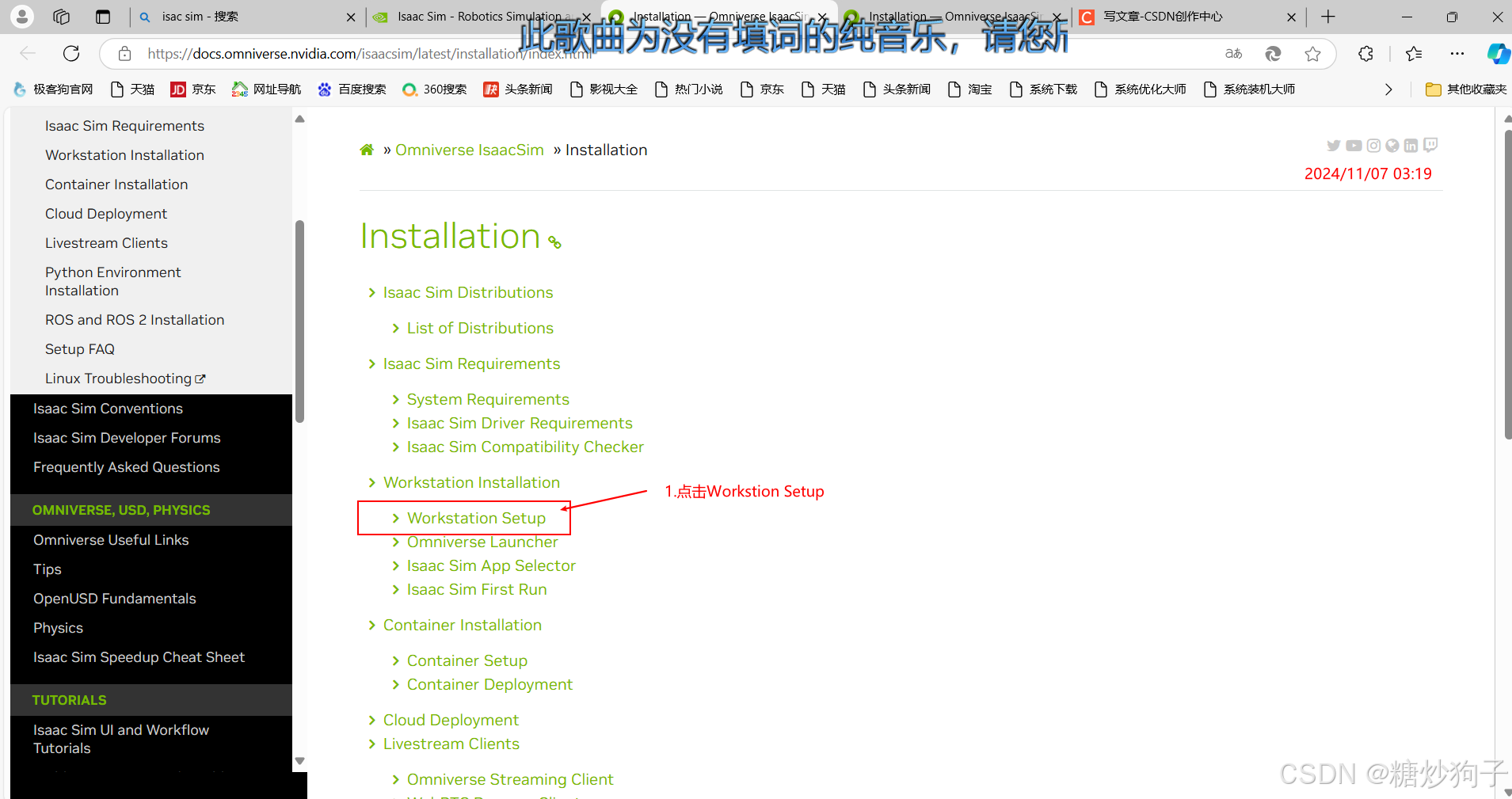Open the Isaac Sim First Run link
The height and width of the screenshot is (799, 1512).
point(477,589)
